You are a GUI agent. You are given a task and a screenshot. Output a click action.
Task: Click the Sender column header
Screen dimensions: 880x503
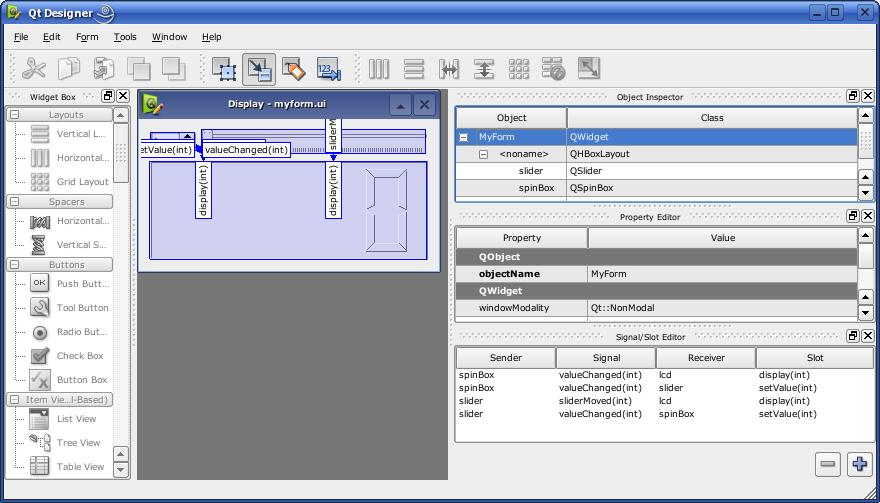[506, 358]
